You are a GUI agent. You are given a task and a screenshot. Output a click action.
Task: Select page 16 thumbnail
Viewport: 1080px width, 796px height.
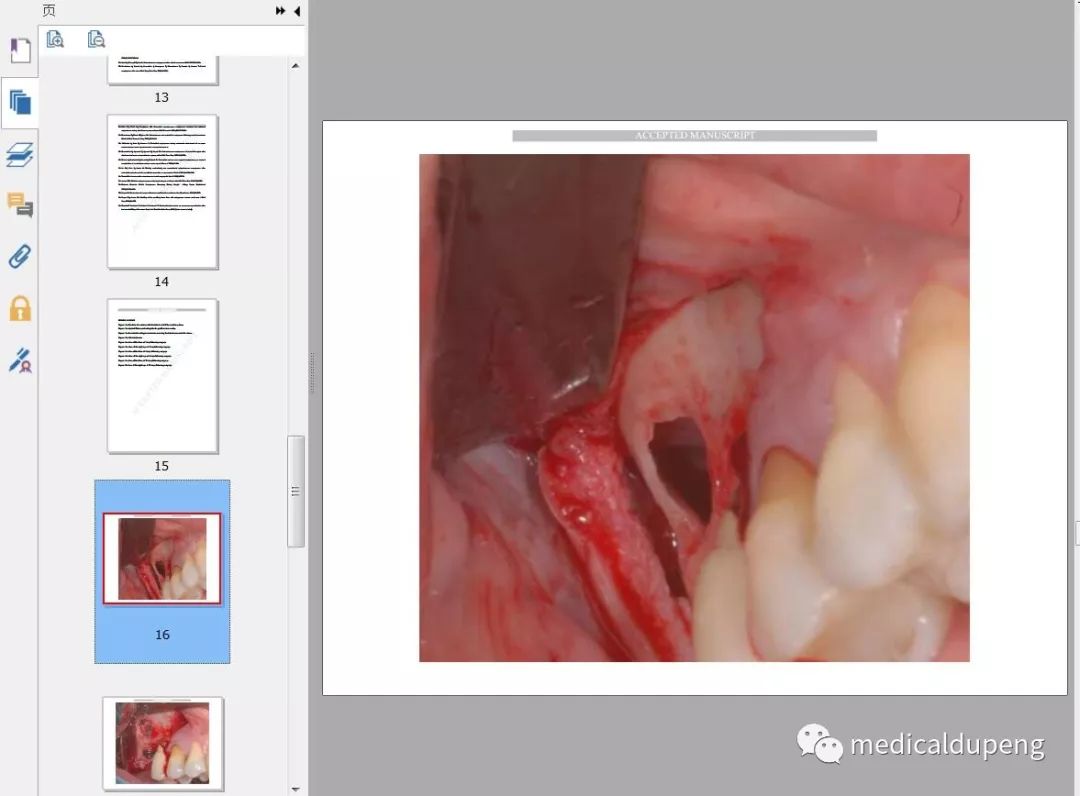click(x=162, y=560)
